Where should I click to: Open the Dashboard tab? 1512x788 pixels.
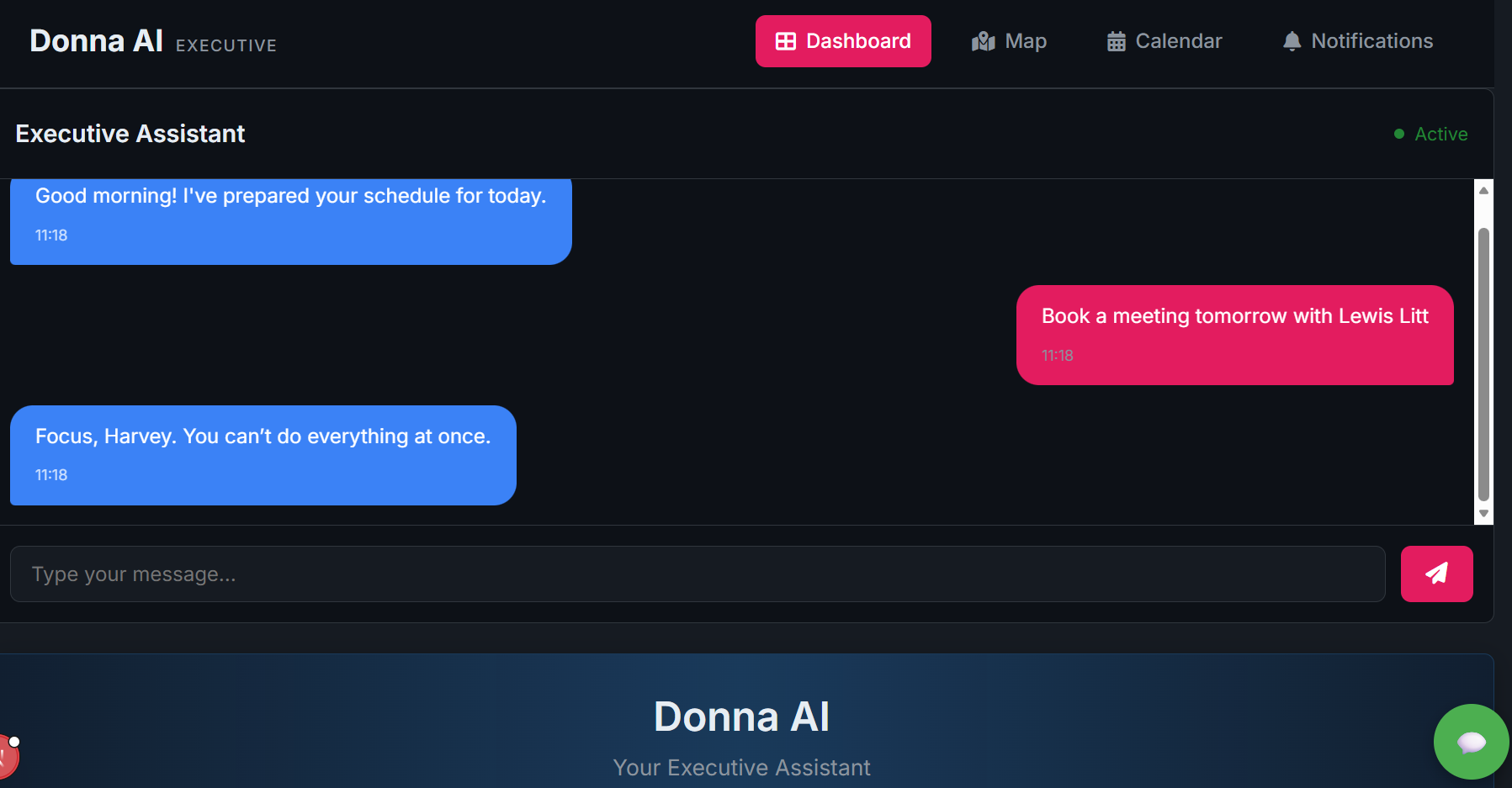pos(843,41)
